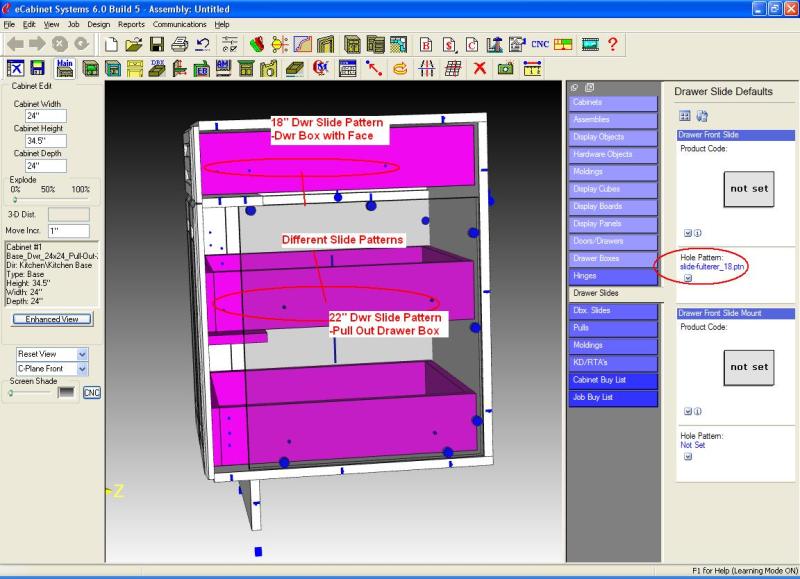Open the Design menu
The height and width of the screenshot is (579, 800).
[99, 23]
